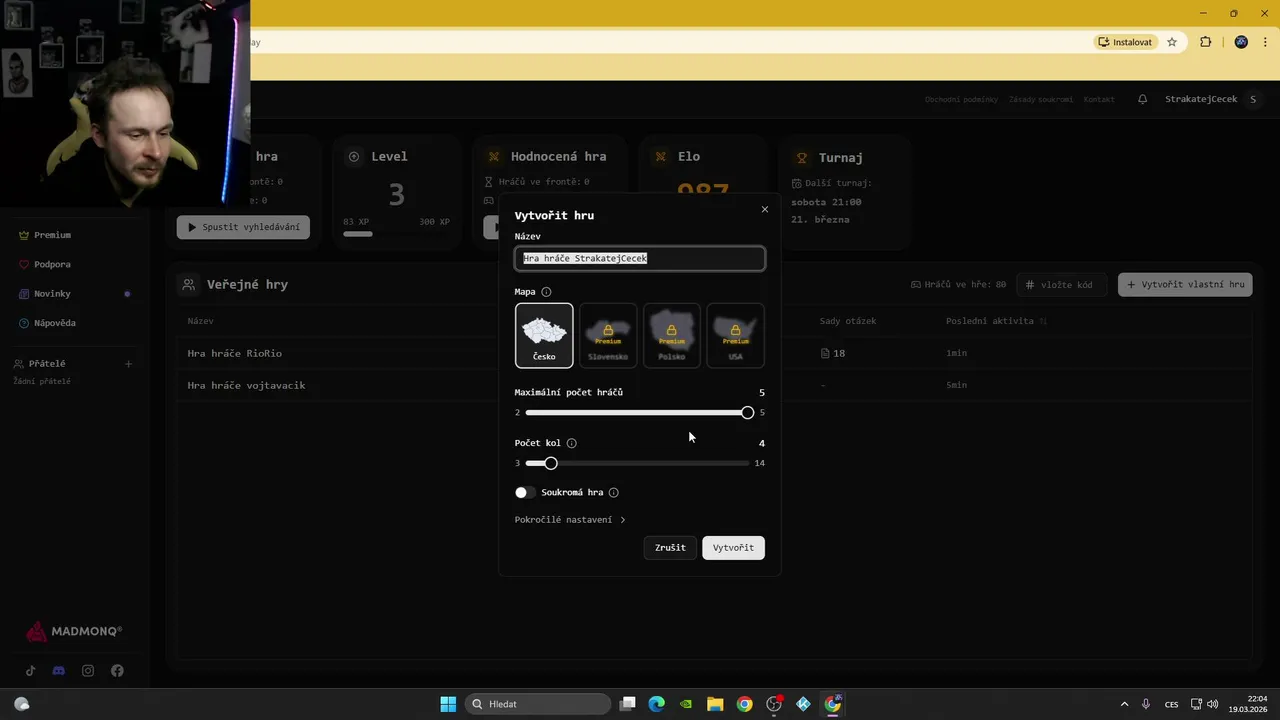Open the TikTok social icon

pos(31,671)
